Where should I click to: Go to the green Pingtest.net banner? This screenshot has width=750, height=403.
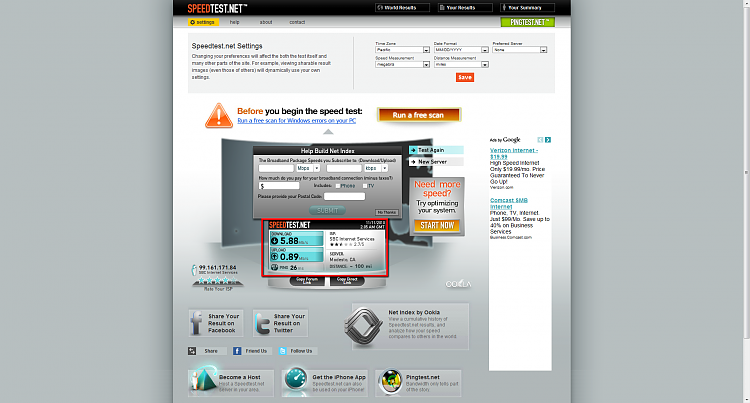pyautogui.click(x=528, y=22)
